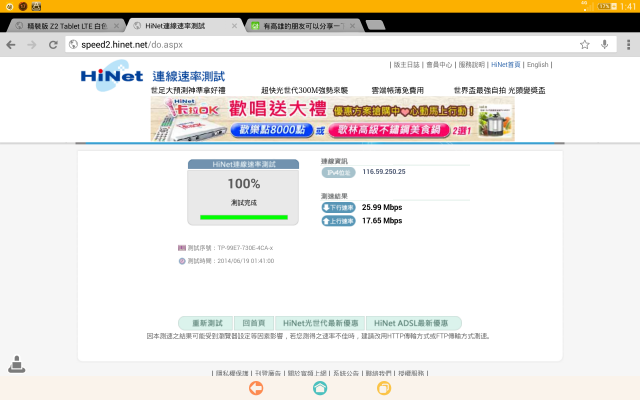The width and height of the screenshot is (640, 400).
Task: Close the 有高鐵的朋友 tab
Action: click(x=352, y=26)
